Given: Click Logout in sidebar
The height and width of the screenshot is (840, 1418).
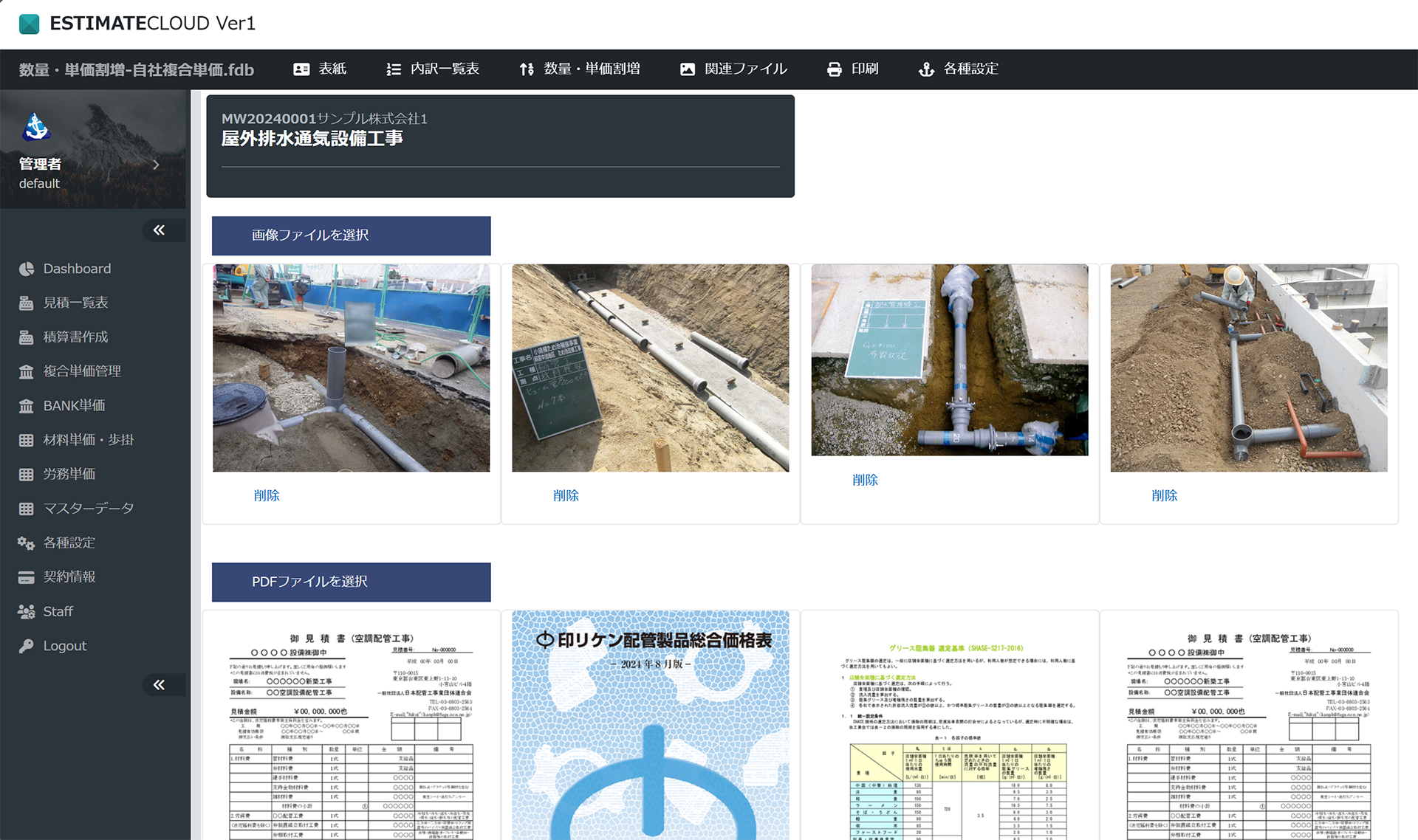Looking at the screenshot, I should point(65,646).
